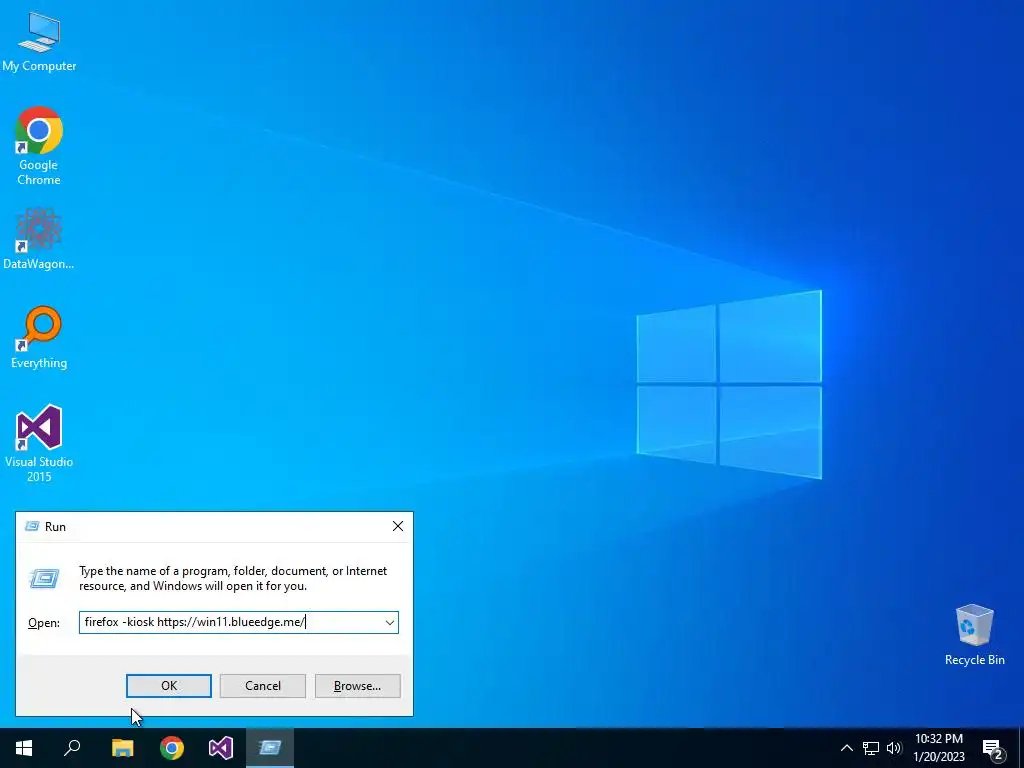Open the volume speaker tray icon
The image size is (1024, 768).
[x=894, y=748]
